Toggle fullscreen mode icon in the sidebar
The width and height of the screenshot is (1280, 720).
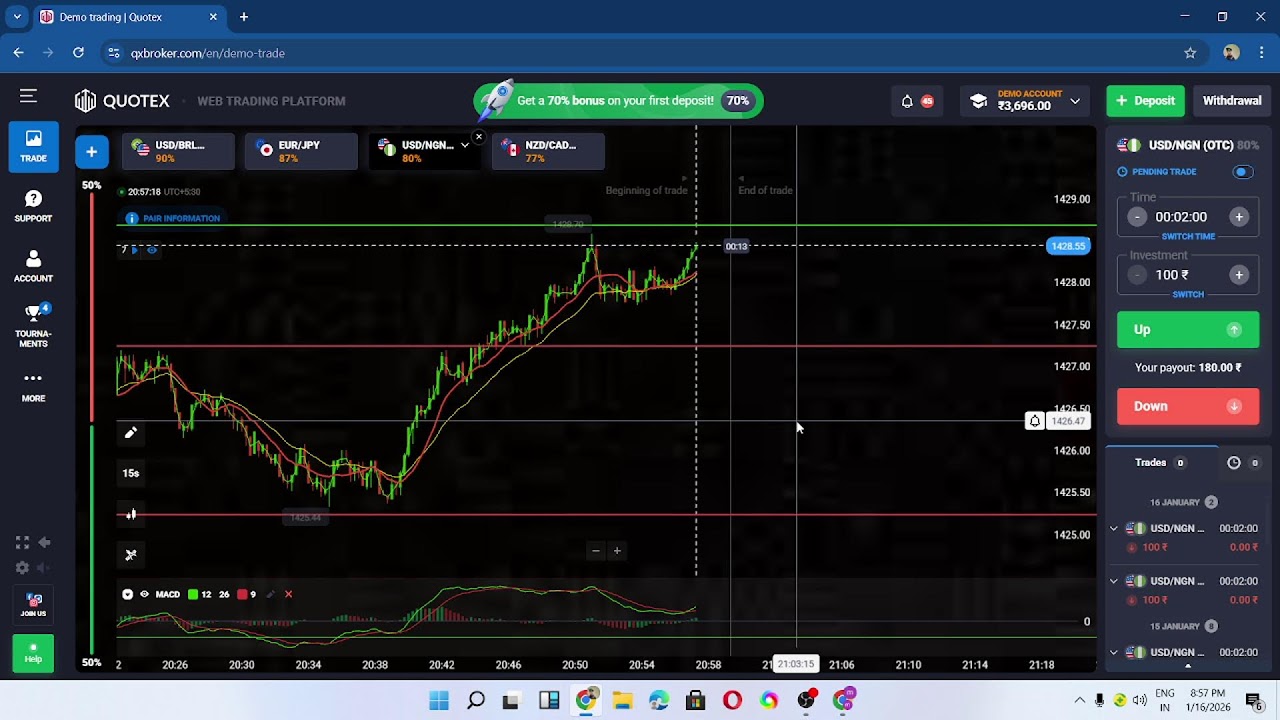[22, 542]
